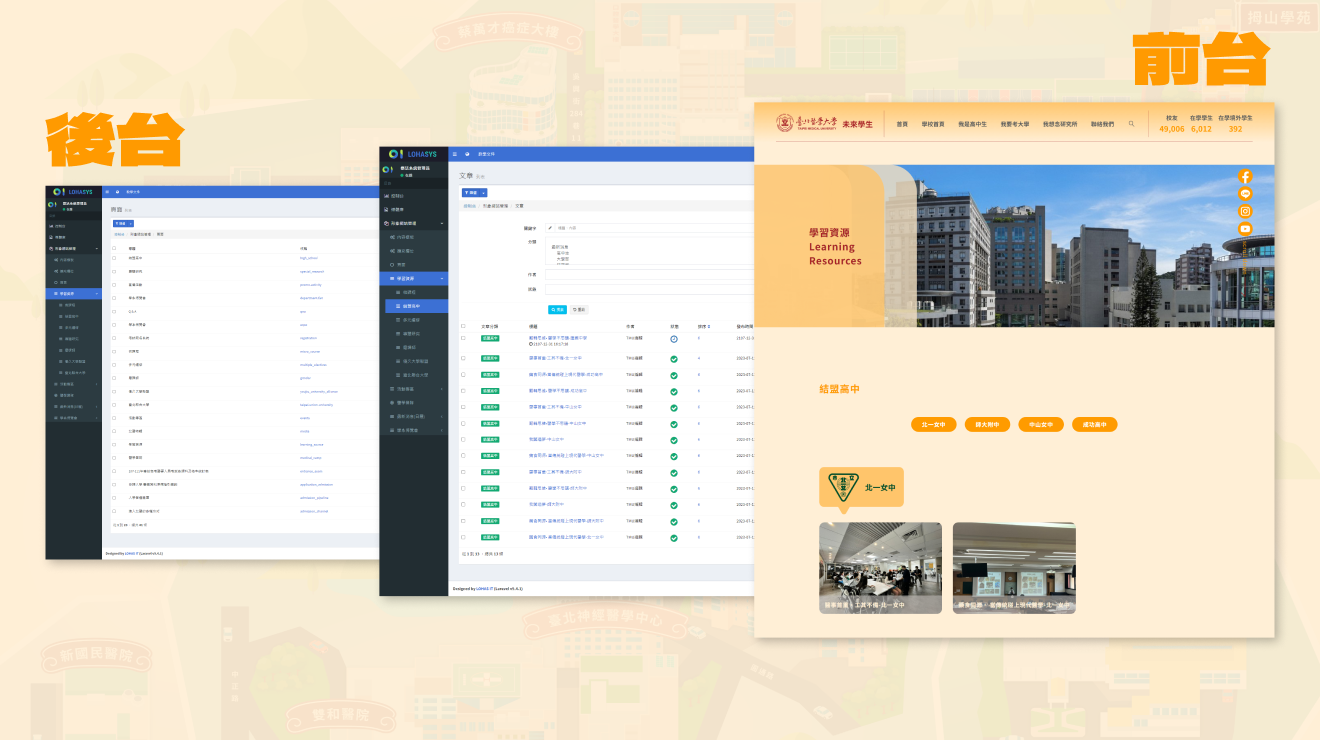The width and height of the screenshot is (1320, 740).
Task: Tick the checkbox of the article row with clock status
Action: 463,338
